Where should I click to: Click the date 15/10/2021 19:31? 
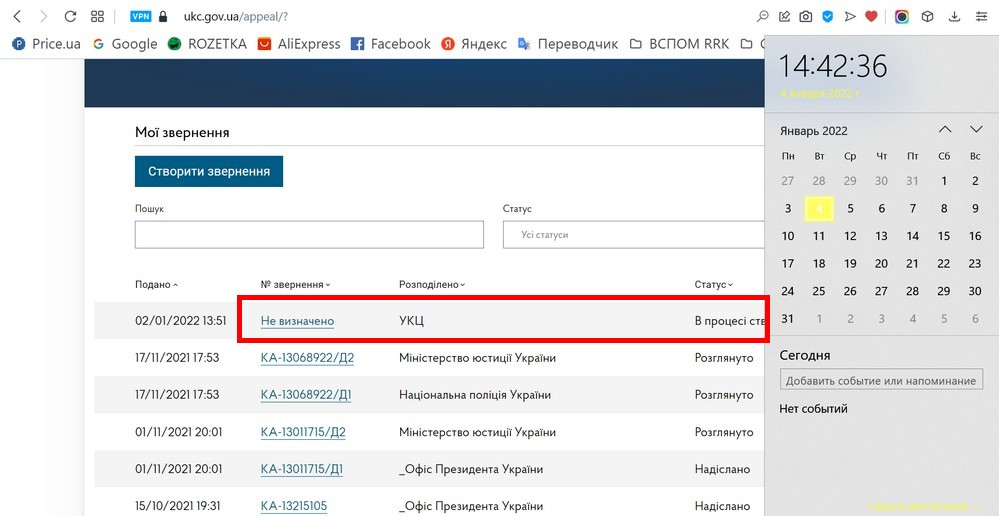coord(178,506)
